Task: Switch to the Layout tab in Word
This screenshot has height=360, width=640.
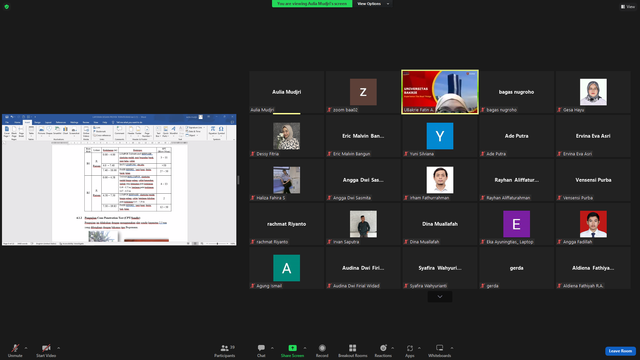Action: click(x=48, y=122)
